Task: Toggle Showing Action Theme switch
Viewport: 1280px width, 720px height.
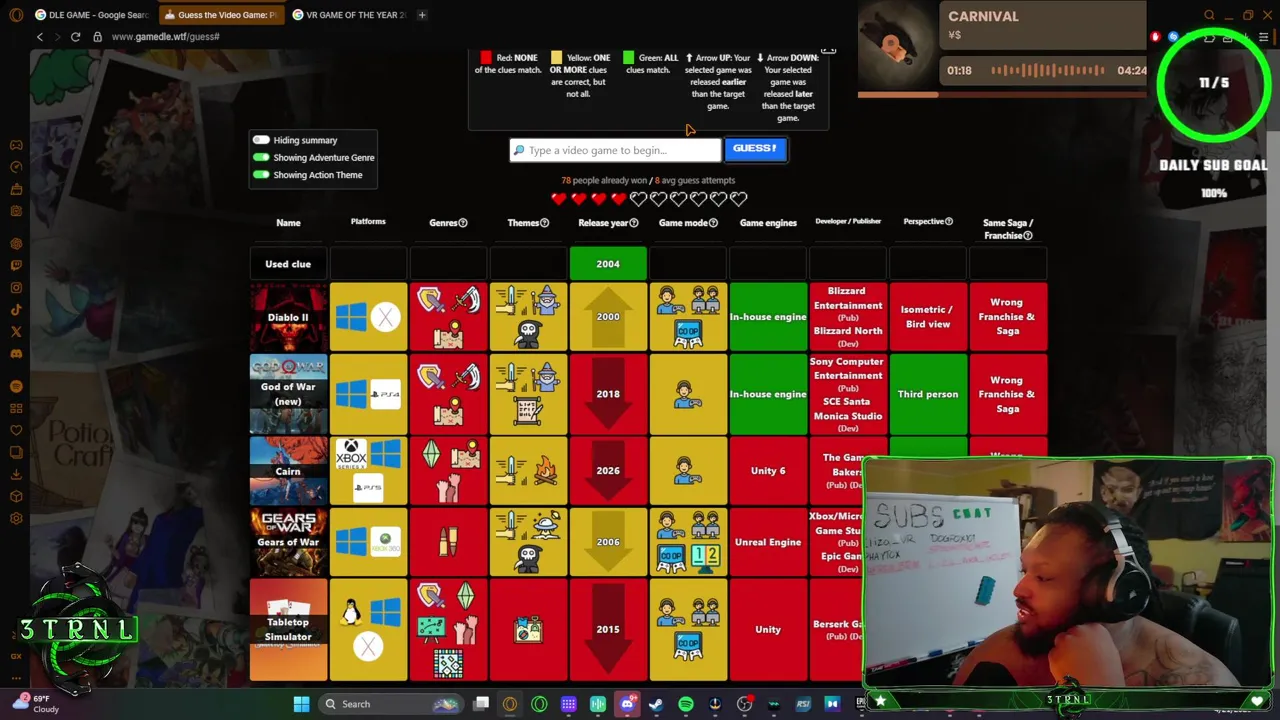Action: [261, 174]
